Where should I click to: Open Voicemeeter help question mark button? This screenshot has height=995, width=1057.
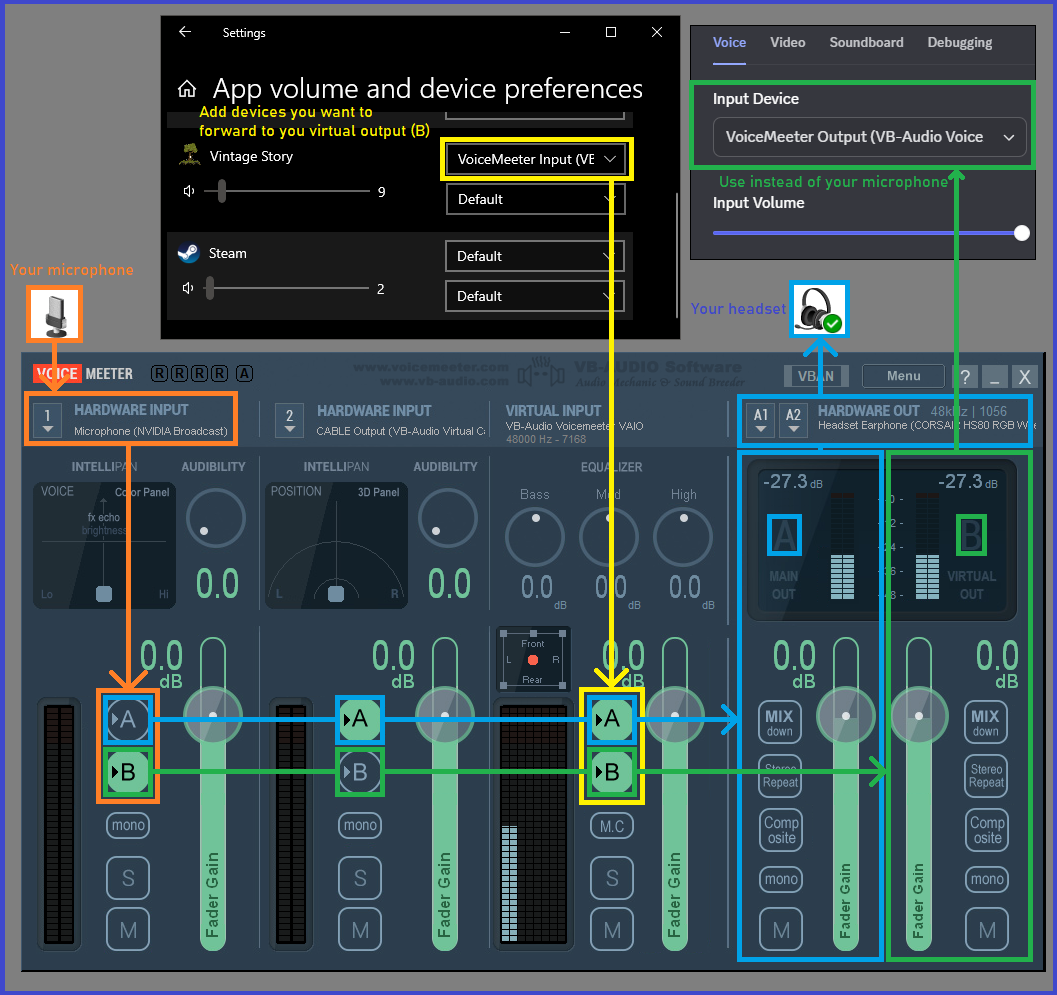pos(965,376)
